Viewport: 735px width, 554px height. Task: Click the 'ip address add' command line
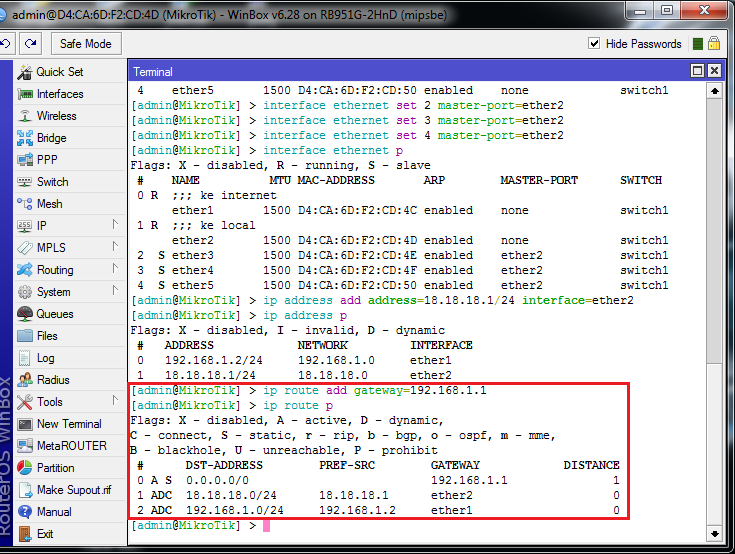(448, 300)
